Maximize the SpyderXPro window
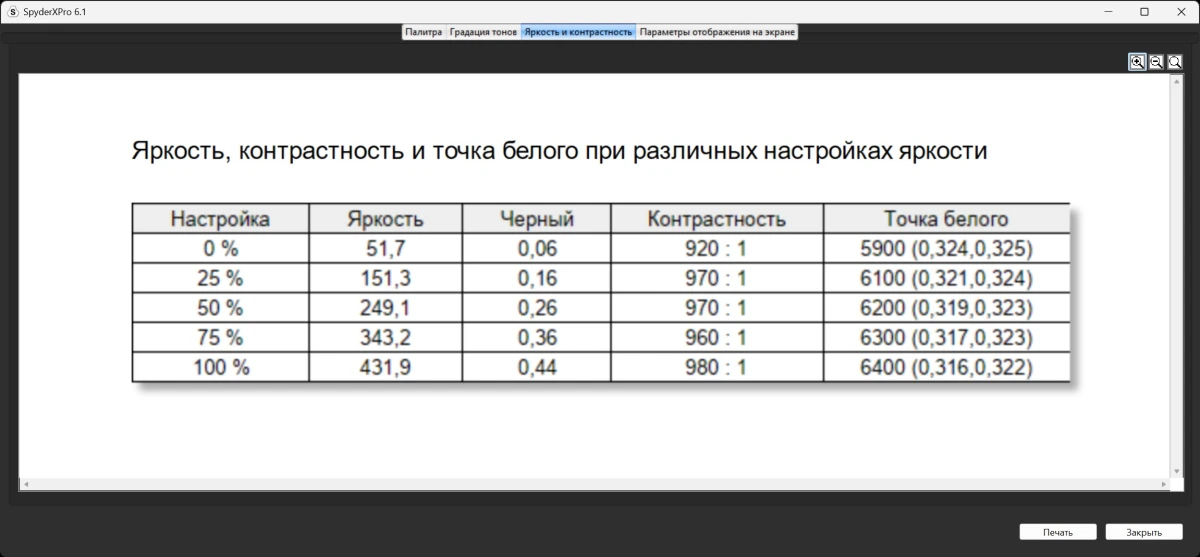This screenshot has height=557, width=1200. [1144, 11]
